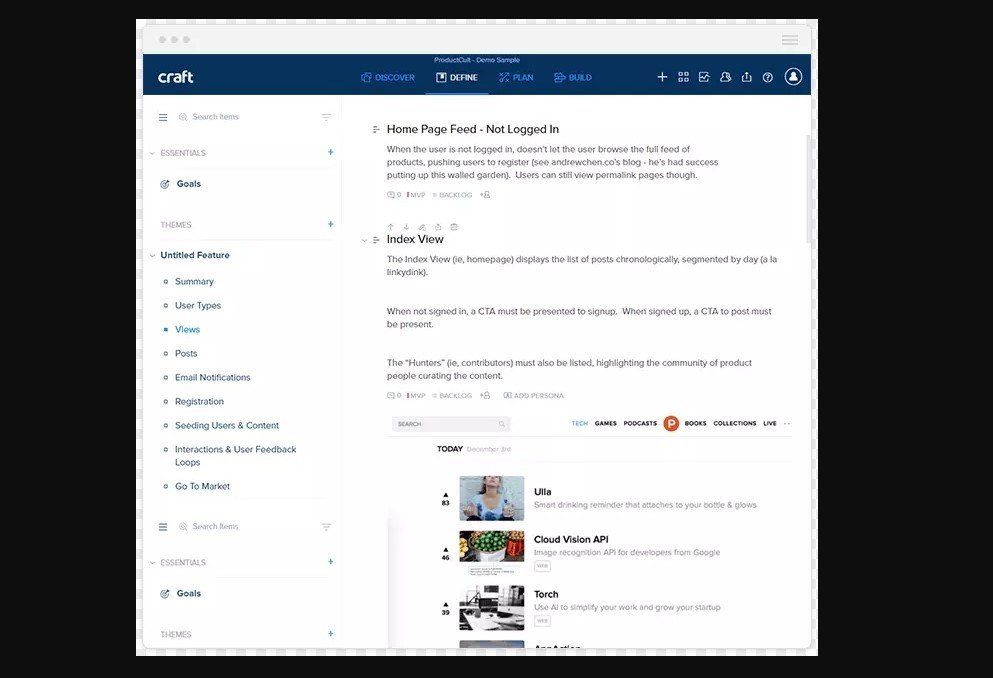Open the help question mark icon

768,77
